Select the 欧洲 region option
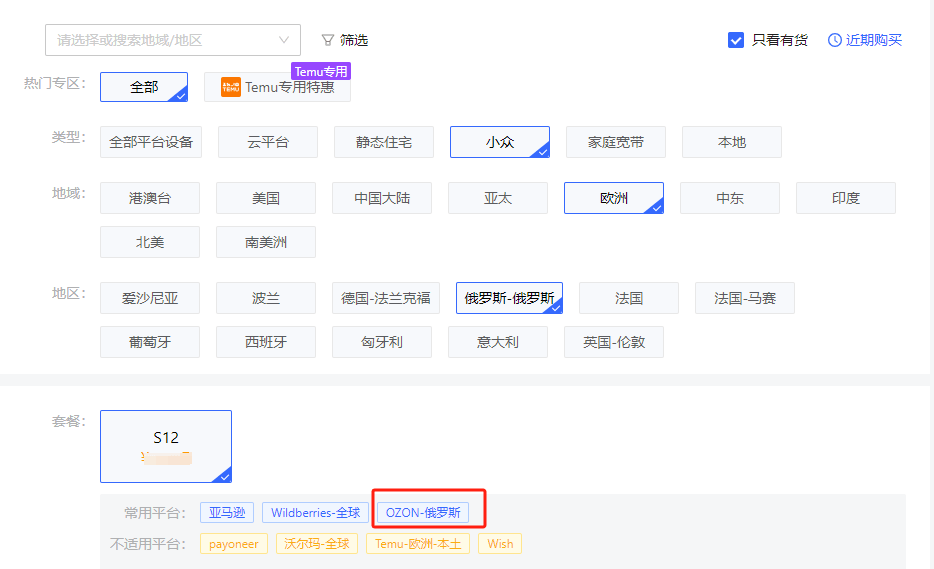The width and height of the screenshot is (934, 569). pyautogui.click(x=614, y=198)
